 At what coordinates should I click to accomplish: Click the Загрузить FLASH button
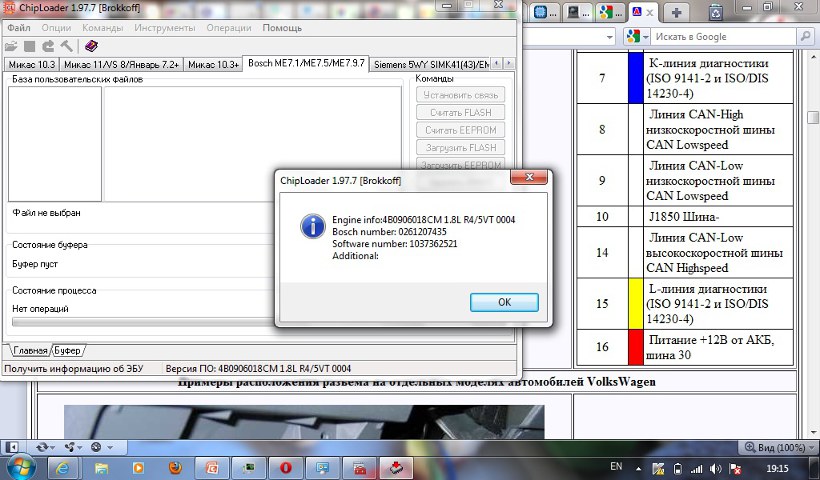[461, 147]
